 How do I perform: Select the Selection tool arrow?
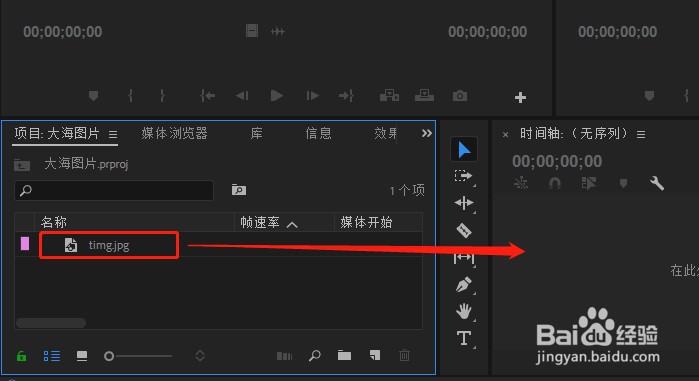[464, 150]
